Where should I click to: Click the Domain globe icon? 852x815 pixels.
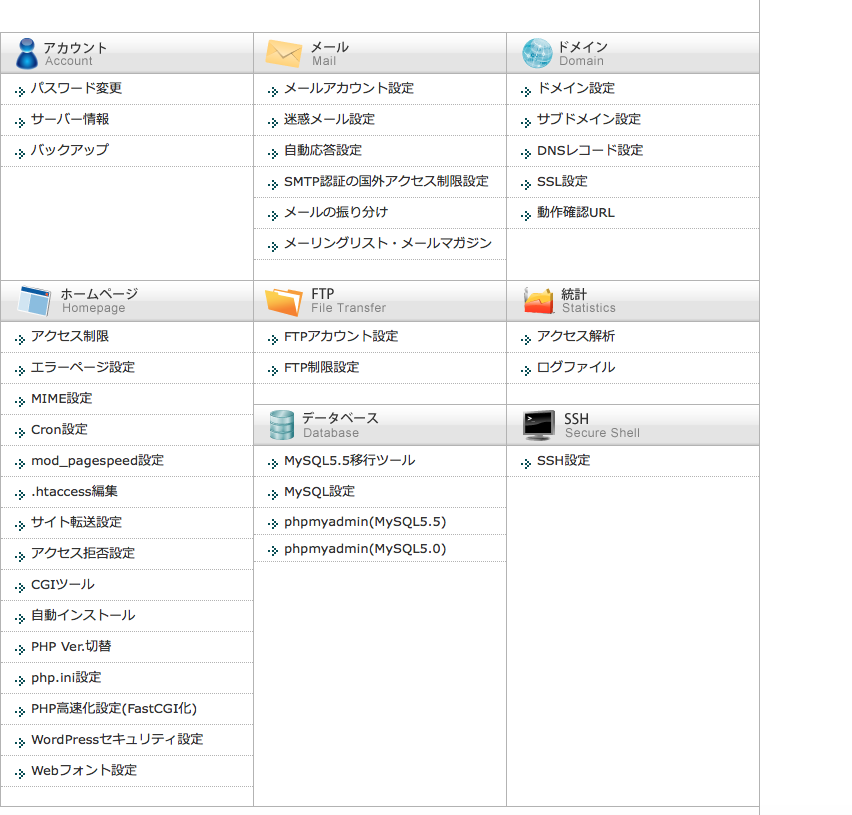point(537,53)
